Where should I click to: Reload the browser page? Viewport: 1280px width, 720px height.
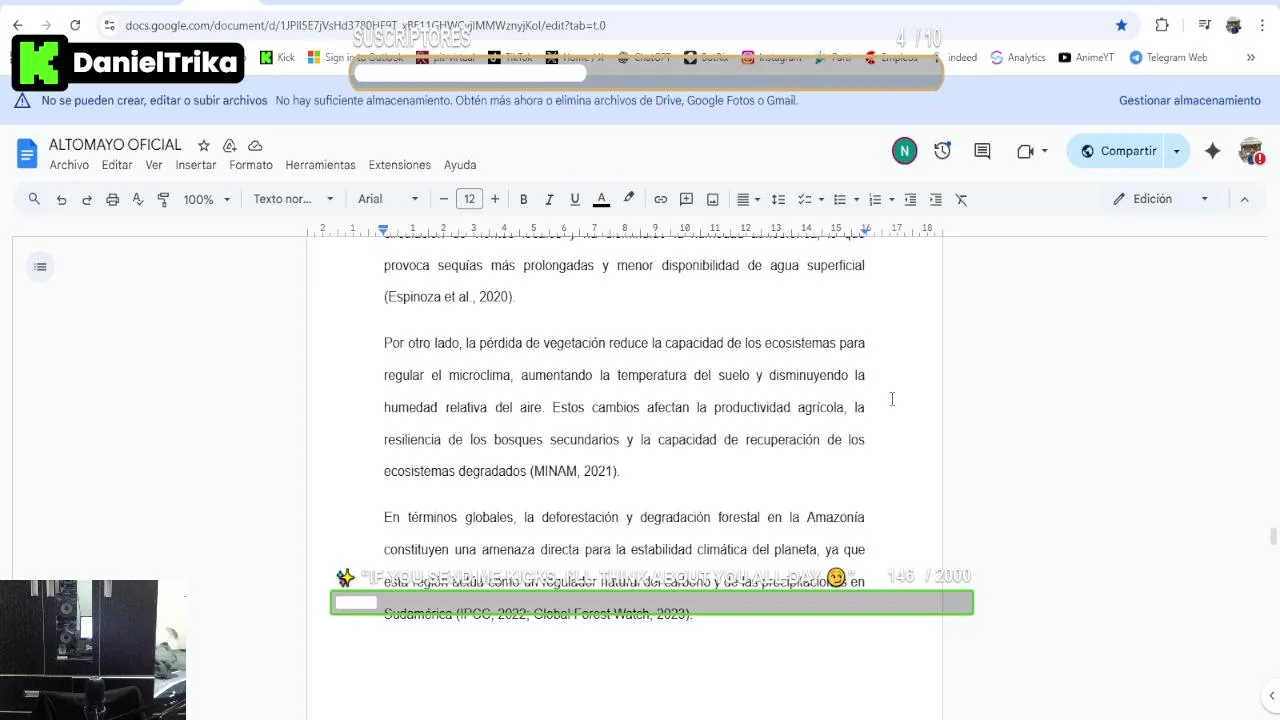tap(75, 25)
